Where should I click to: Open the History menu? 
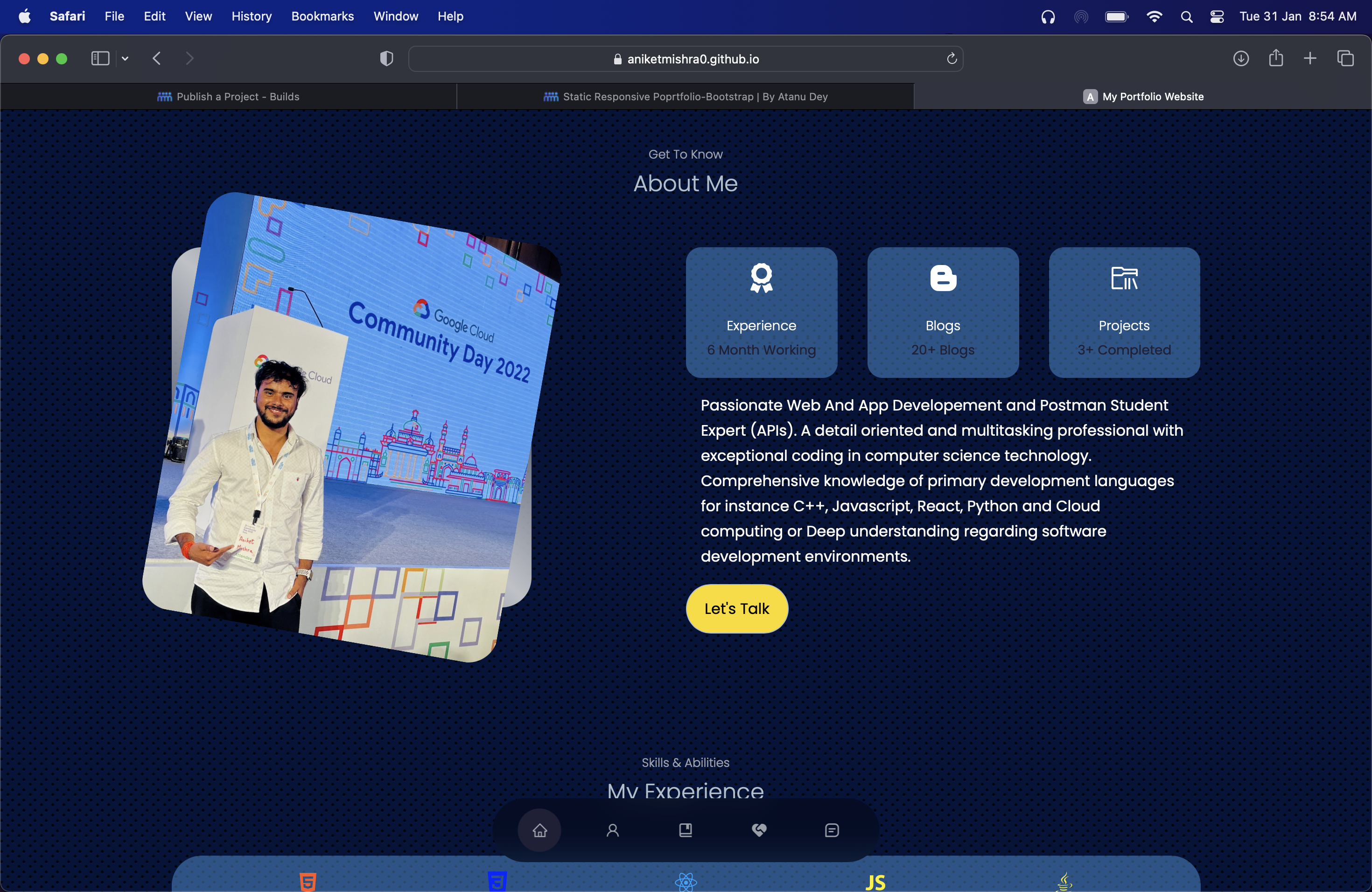(x=252, y=16)
